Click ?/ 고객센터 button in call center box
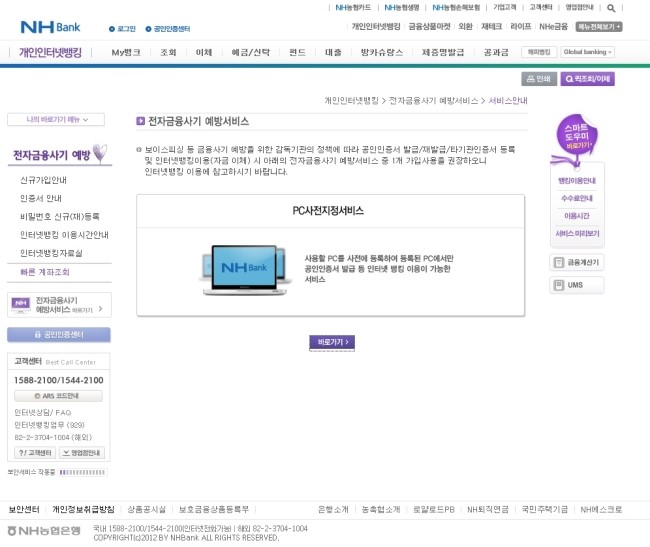The image size is (650, 547). point(35,453)
